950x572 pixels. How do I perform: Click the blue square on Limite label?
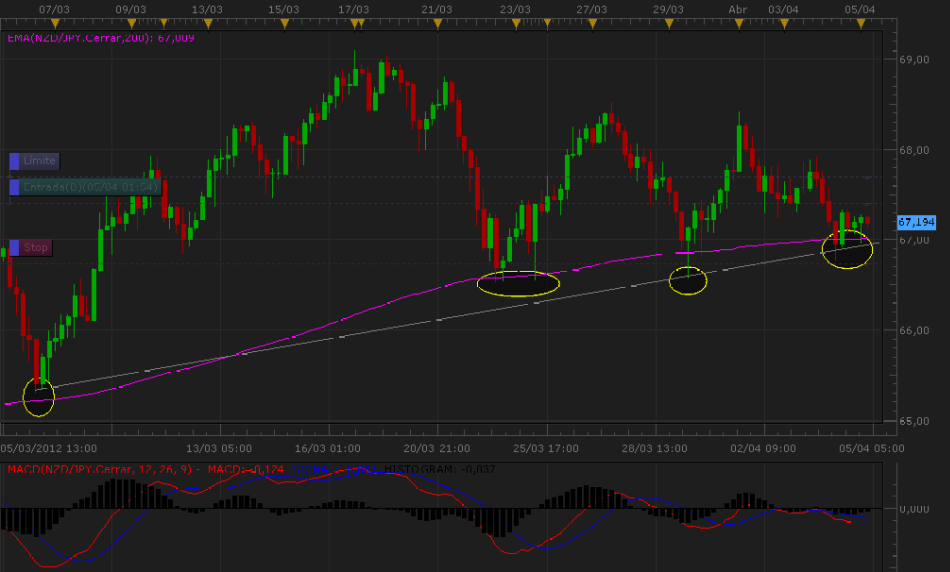pyautogui.click(x=15, y=161)
